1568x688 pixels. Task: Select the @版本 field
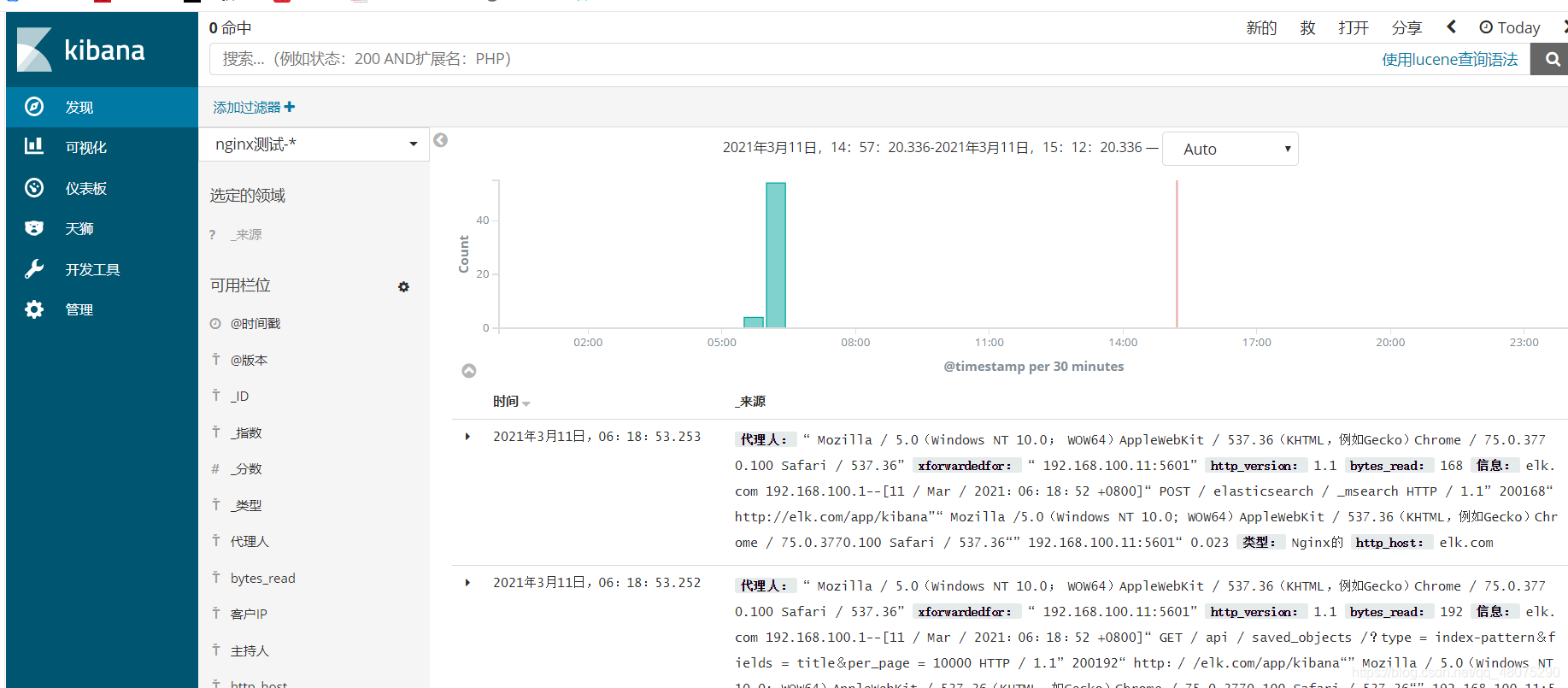(x=249, y=360)
